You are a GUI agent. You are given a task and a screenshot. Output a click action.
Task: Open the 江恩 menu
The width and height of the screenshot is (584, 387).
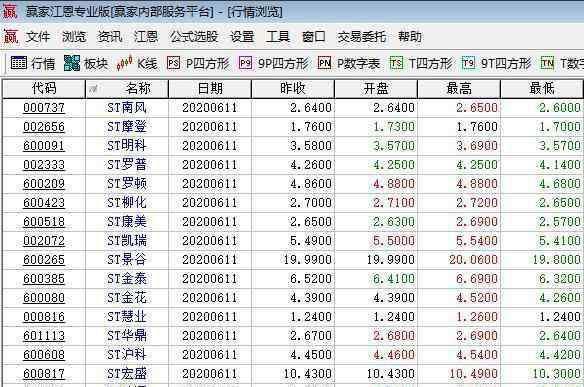point(146,37)
